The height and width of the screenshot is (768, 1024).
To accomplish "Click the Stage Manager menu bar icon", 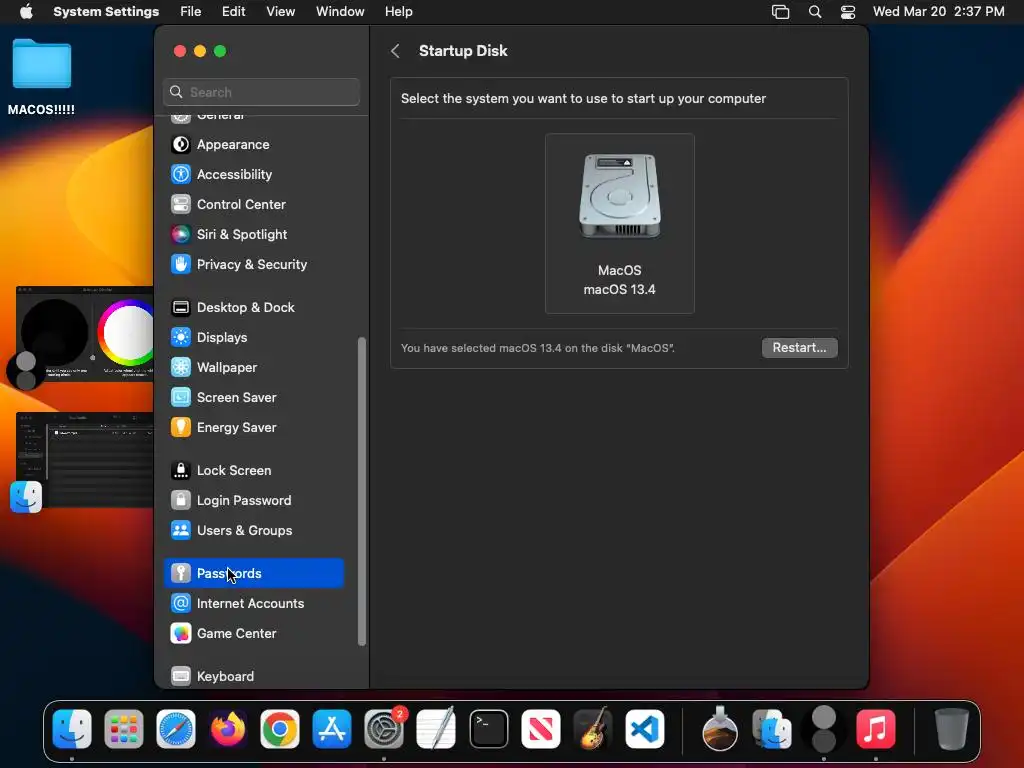I will pos(780,12).
